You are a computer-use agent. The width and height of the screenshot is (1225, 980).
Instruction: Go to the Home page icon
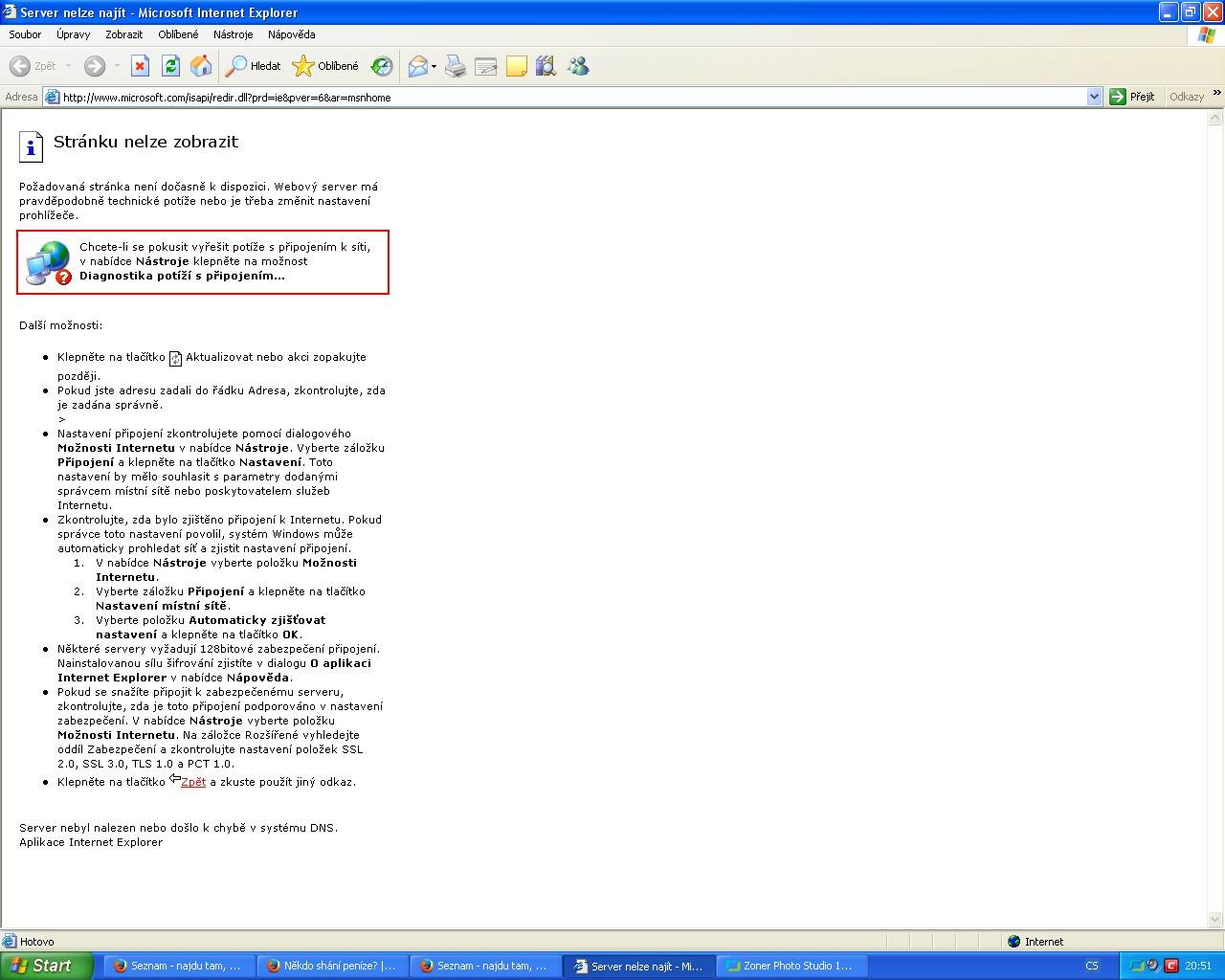coord(201,66)
